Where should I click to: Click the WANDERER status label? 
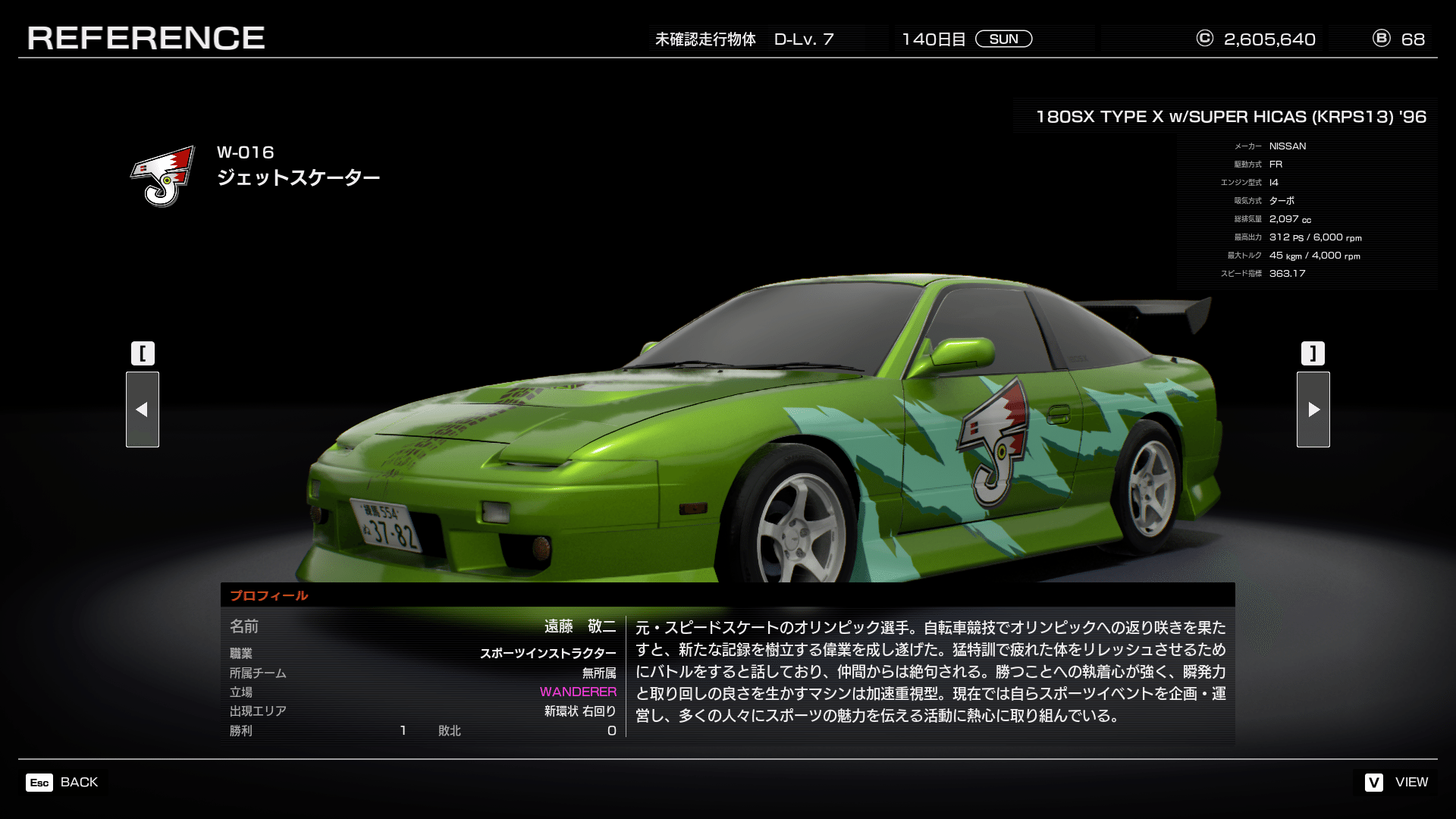tap(578, 692)
